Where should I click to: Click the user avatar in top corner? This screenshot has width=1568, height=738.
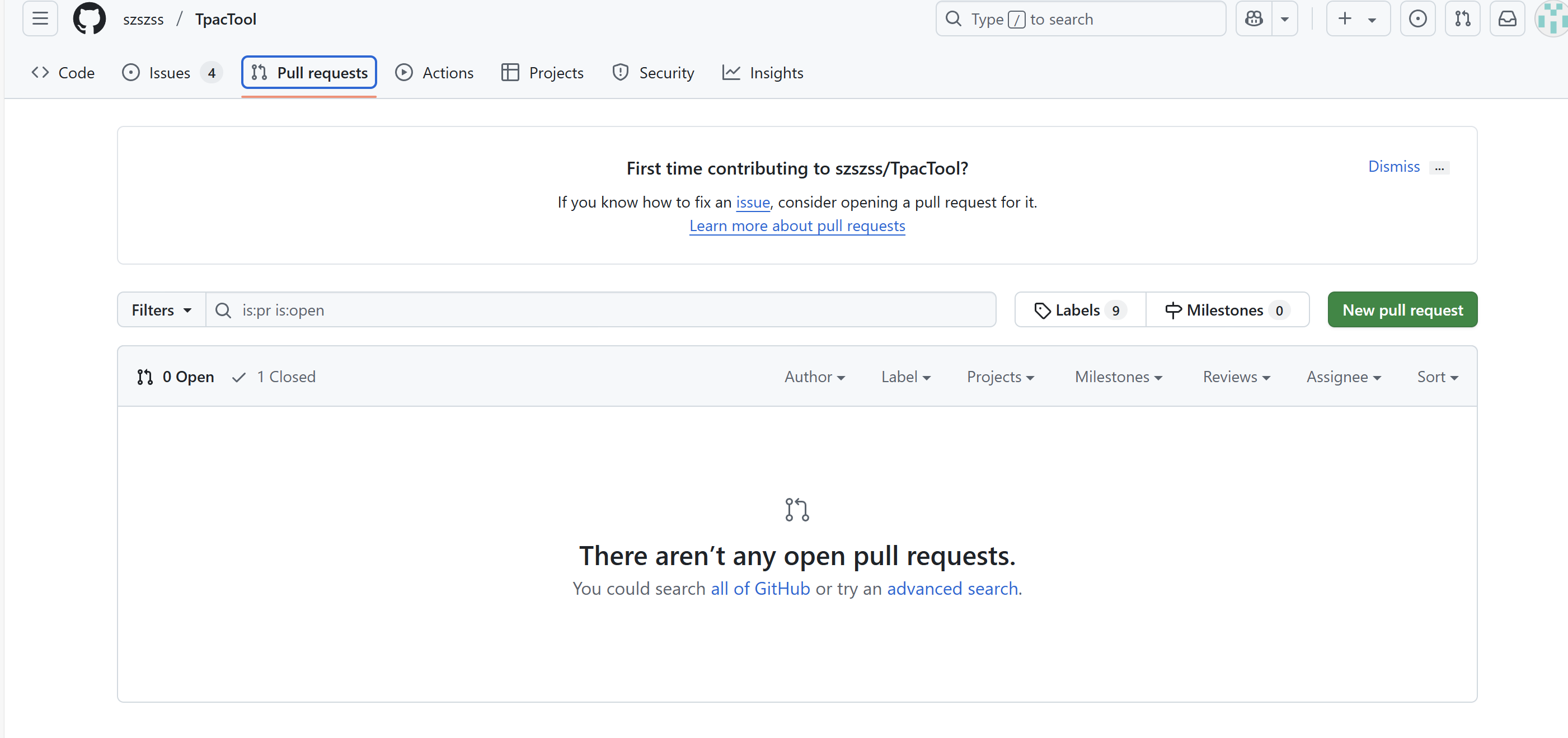(x=1552, y=19)
